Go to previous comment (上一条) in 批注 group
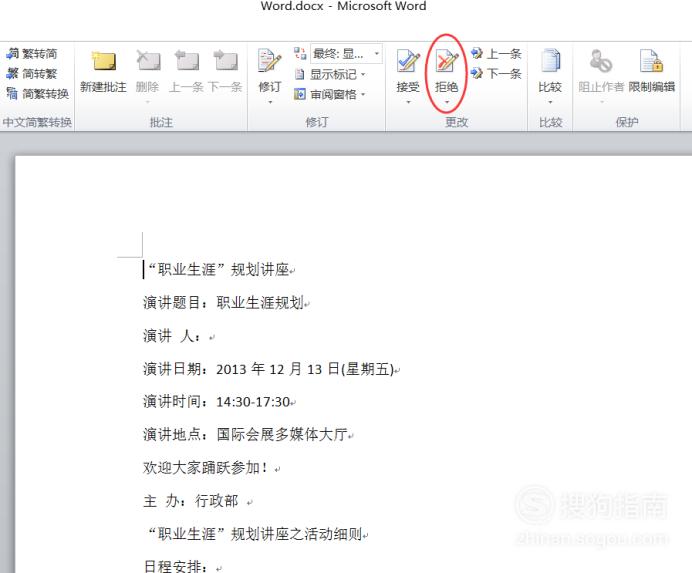Viewport: 692px width, 573px height. [x=187, y=61]
